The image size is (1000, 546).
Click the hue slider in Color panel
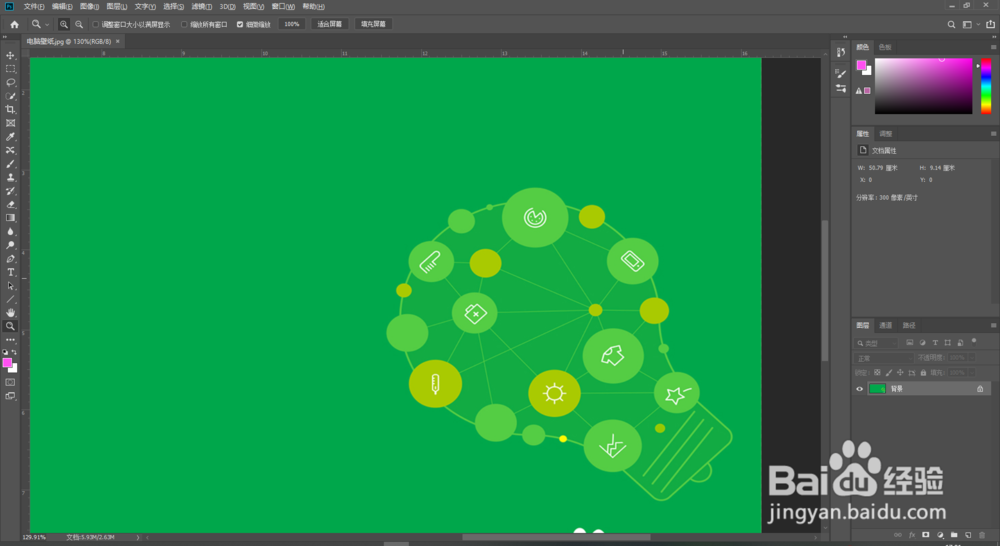[986, 86]
